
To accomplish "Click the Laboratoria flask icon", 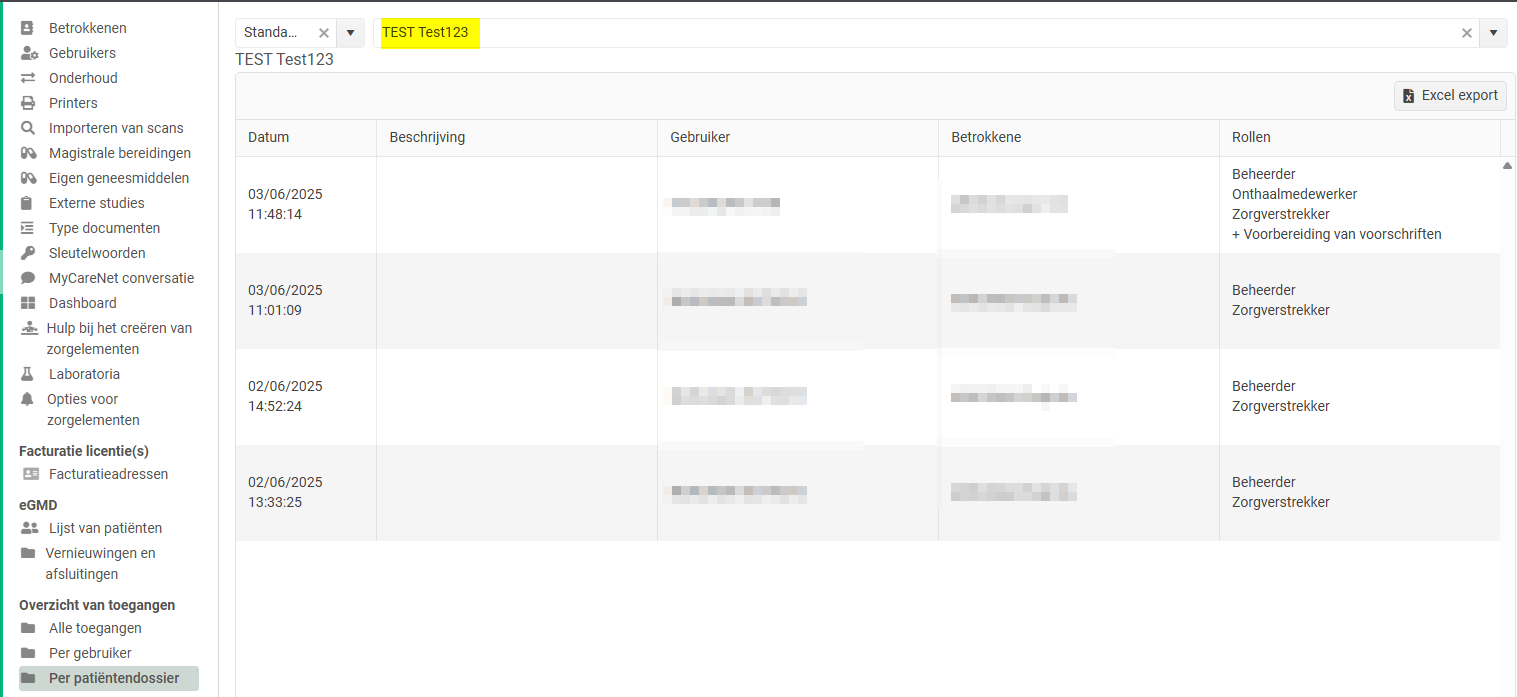I will (x=28, y=374).
